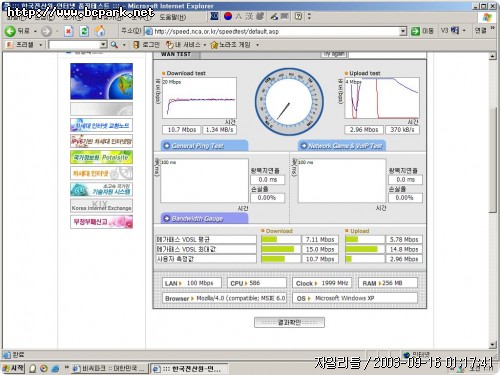Open the 로그인 item in the 프리챌 toolbar
The width and height of the screenshot is (500, 375).
click(146, 45)
